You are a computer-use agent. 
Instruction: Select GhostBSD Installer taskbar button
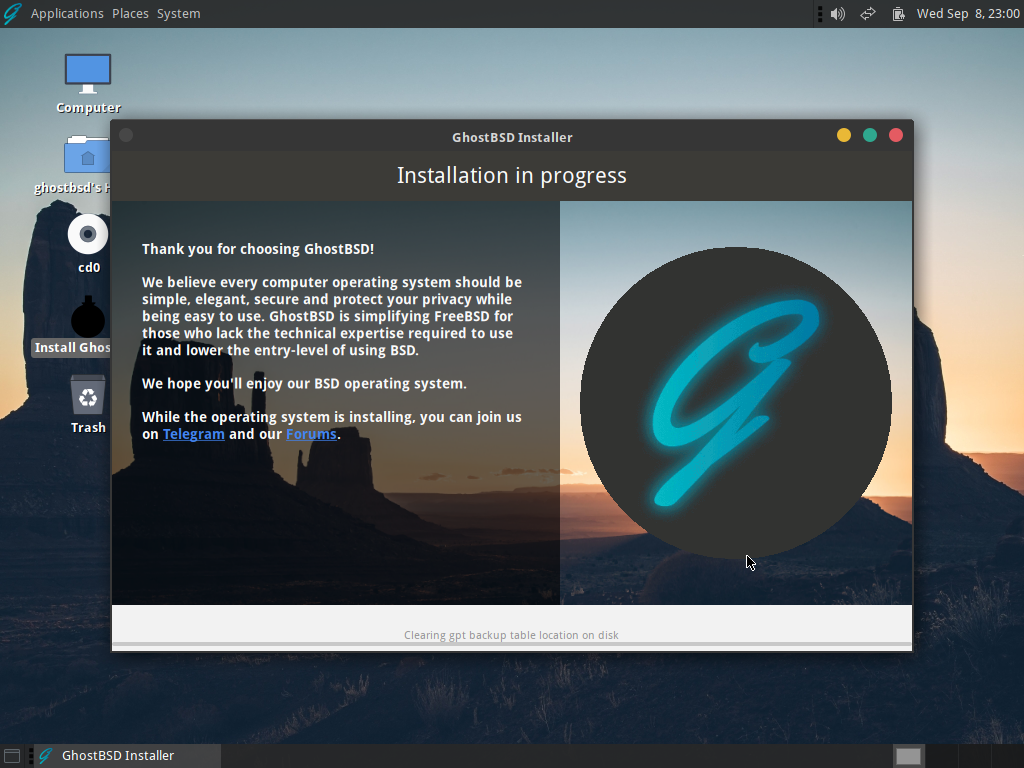(128, 756)
